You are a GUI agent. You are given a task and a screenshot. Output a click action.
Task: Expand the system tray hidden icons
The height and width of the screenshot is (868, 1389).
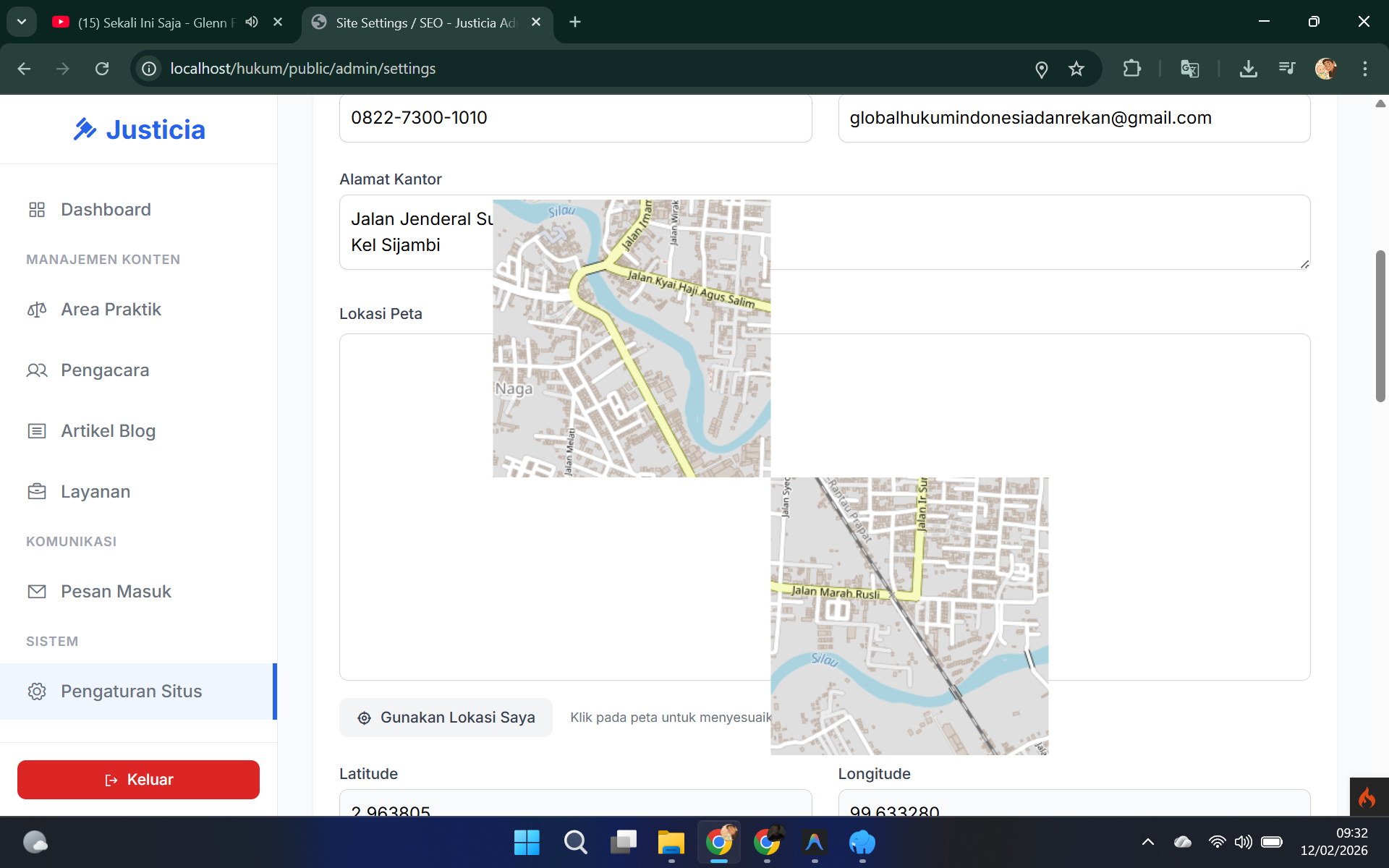[x=1148, y=842]
